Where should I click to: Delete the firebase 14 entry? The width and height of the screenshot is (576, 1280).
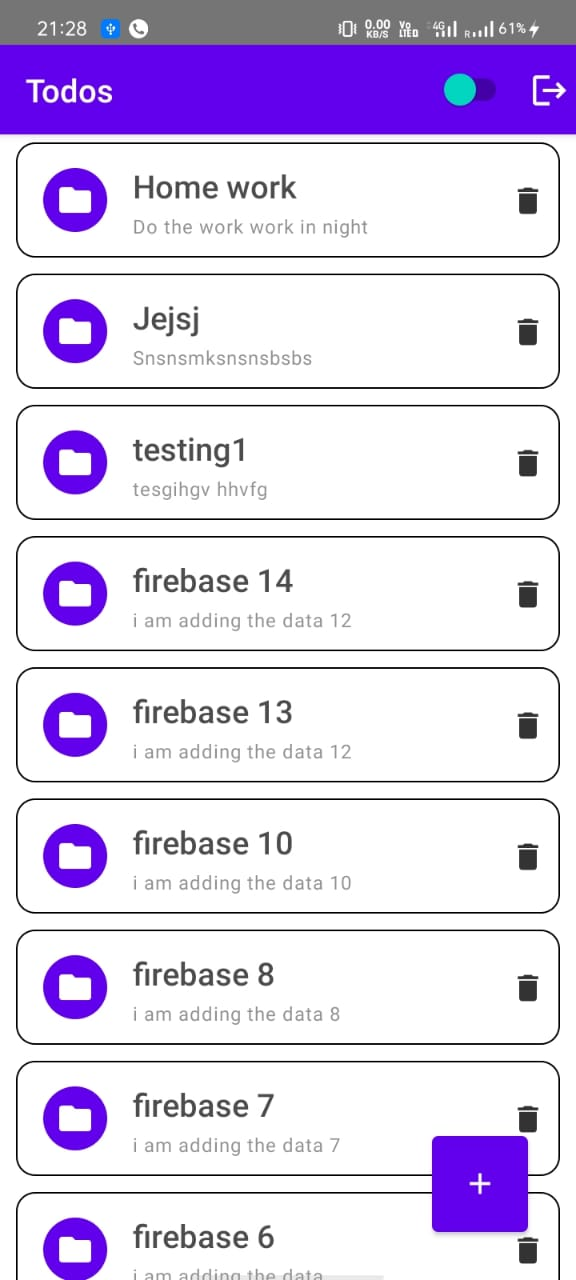[528, 593]
